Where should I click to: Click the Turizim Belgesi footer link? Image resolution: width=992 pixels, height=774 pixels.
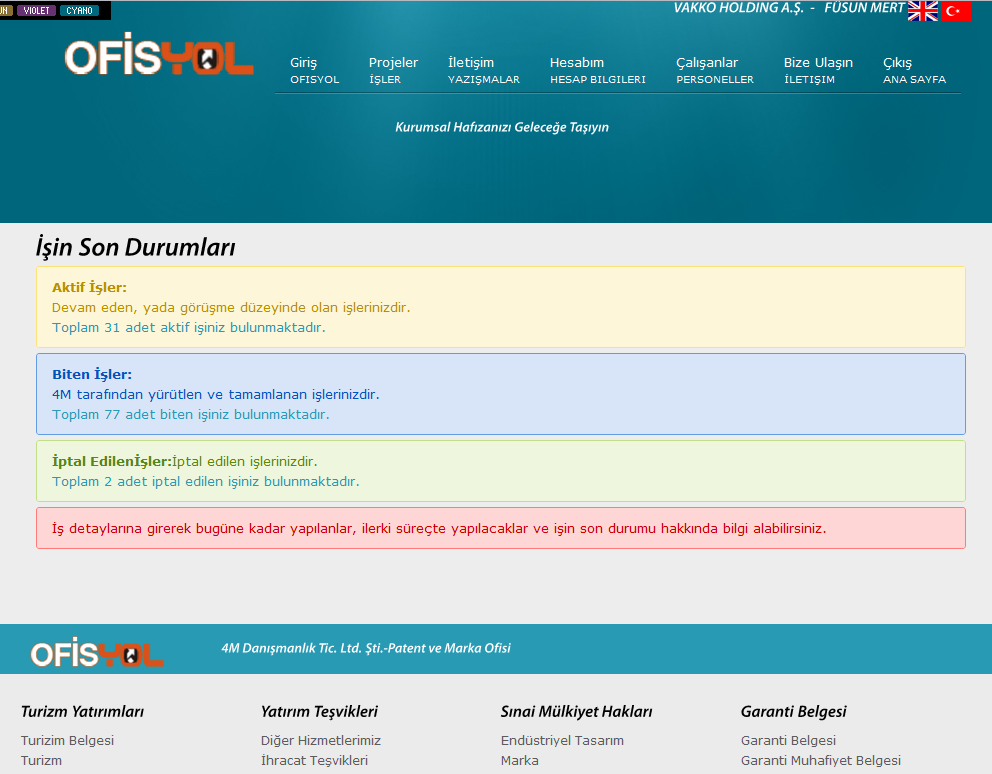click(67, 741)
